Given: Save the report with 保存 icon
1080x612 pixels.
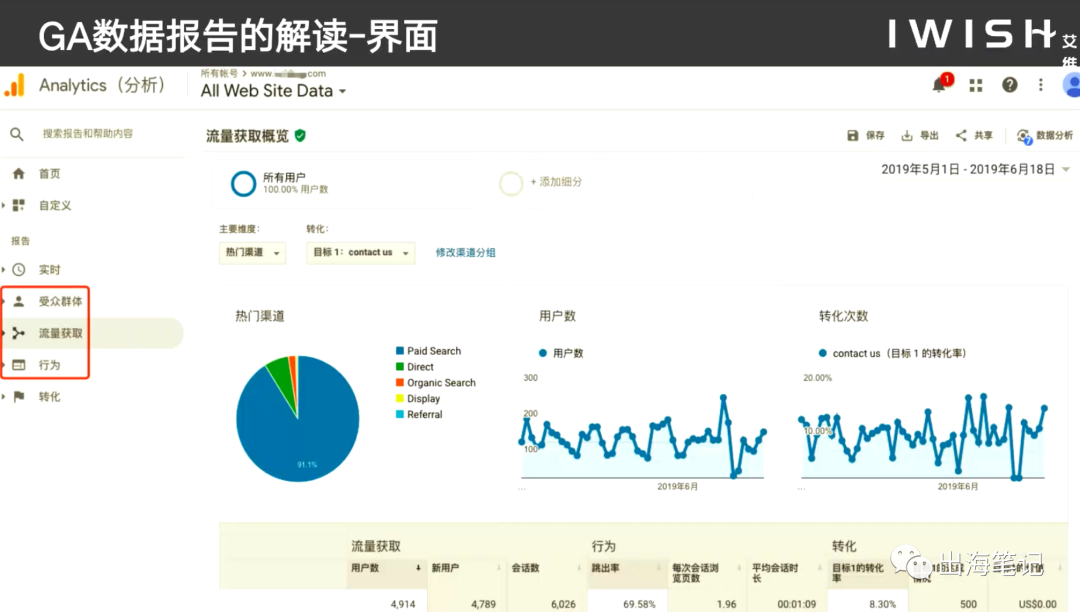Looking at the screenshot, I should click(851, 133).
